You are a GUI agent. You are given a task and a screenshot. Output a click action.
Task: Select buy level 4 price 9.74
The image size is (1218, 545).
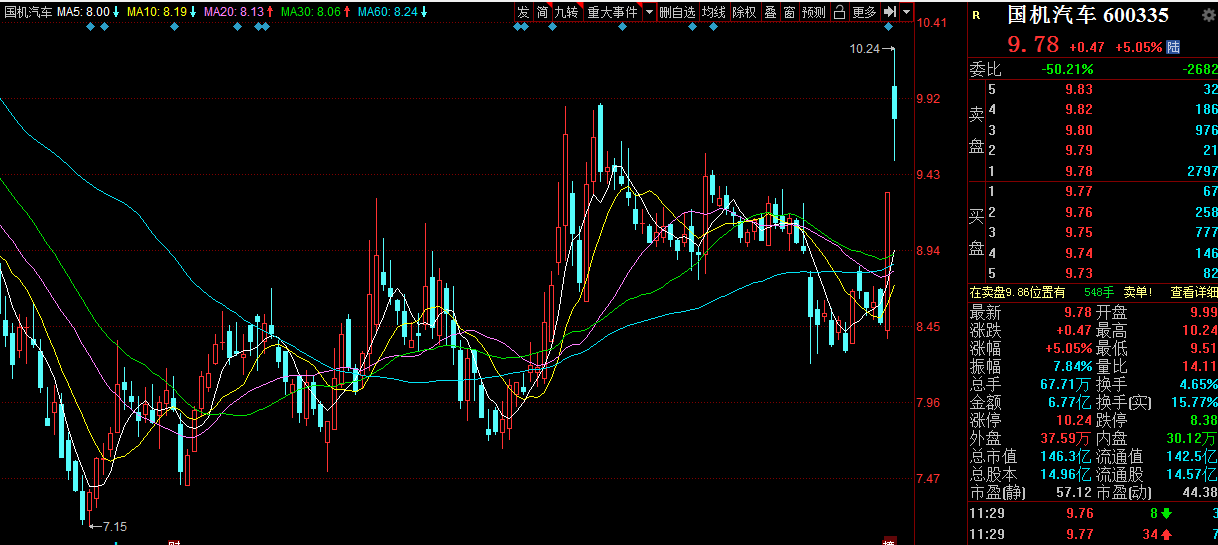tap(1079, 253)
